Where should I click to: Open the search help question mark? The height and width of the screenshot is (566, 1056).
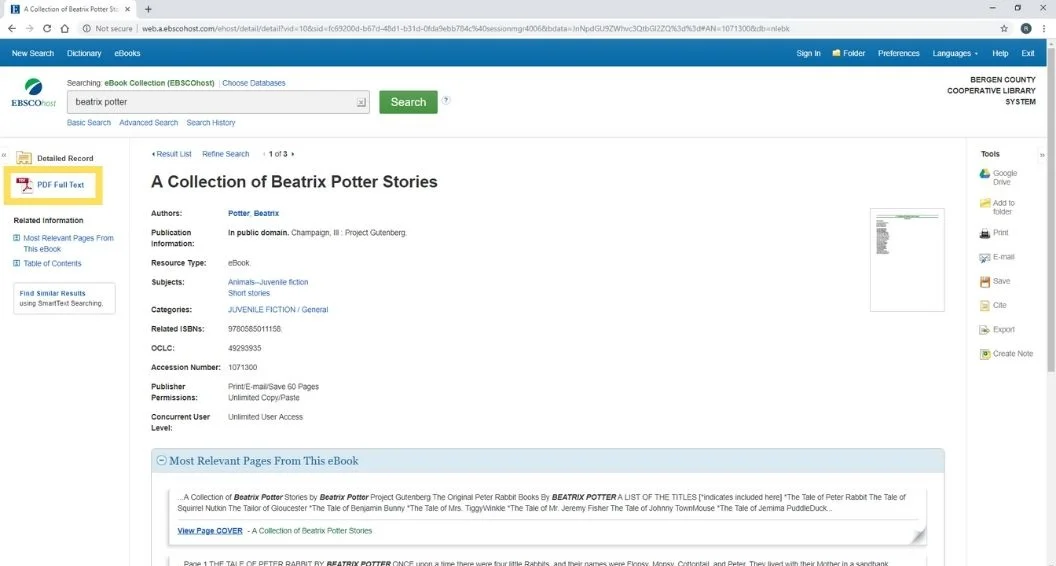click(446, 100)
